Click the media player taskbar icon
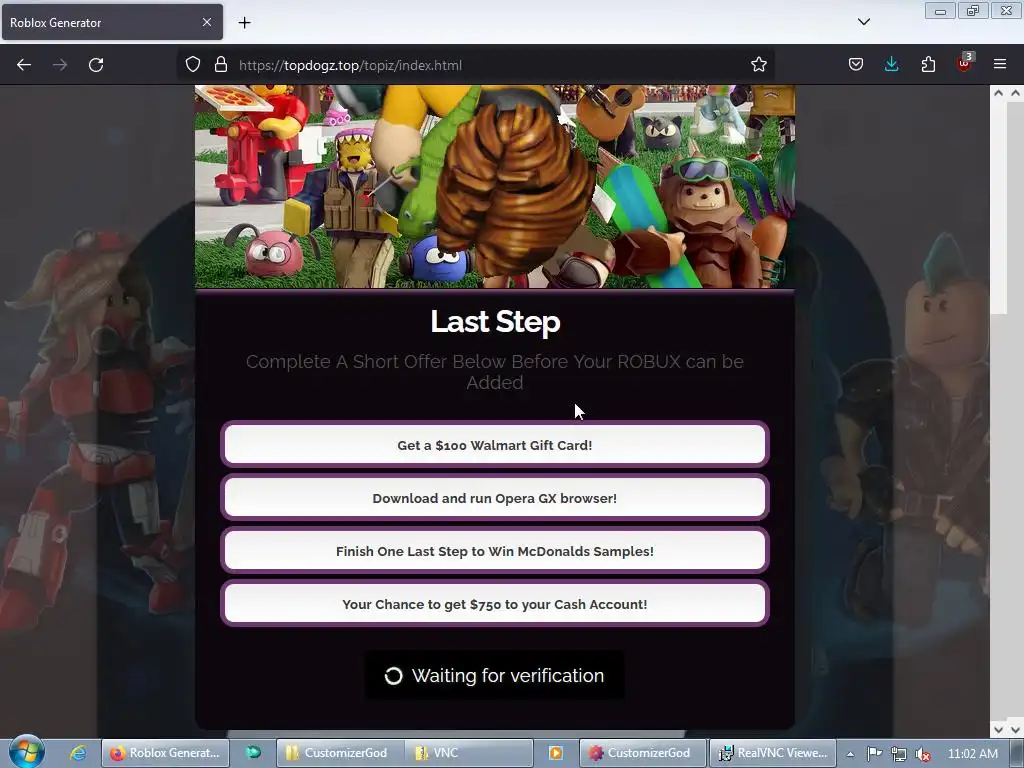The image size is (1024, 768). pyautogui.click(x=556, y=753)
